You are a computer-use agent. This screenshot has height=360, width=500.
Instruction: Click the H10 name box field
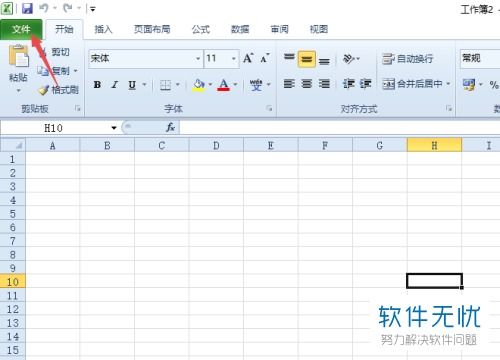[54, 128]
